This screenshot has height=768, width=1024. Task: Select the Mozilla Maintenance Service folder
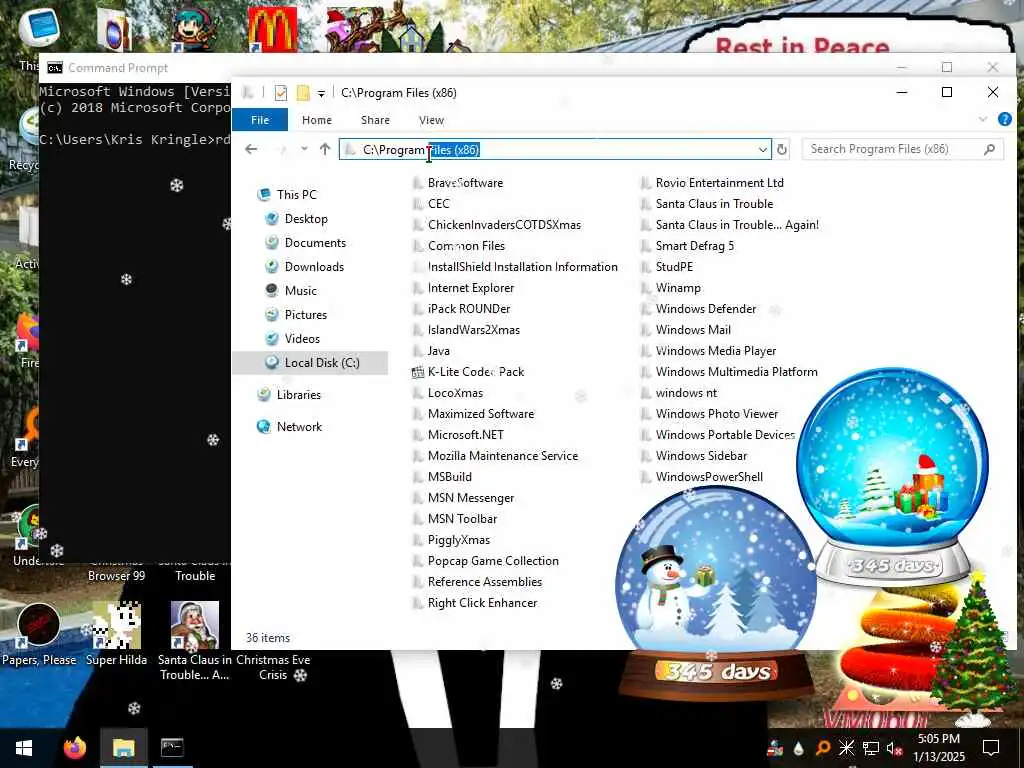503,456
